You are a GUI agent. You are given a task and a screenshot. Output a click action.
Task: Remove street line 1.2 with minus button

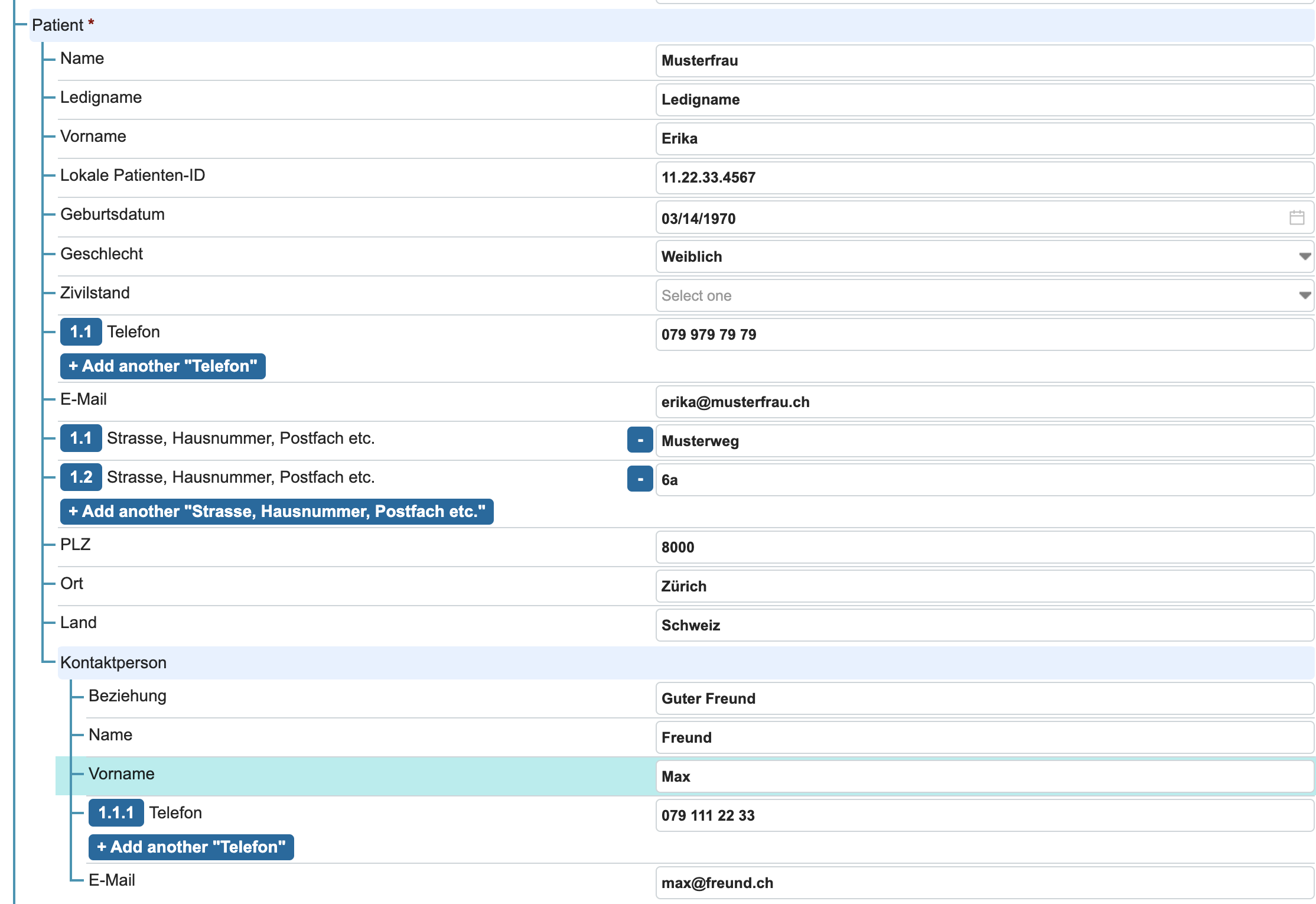pyautogui.click(x=640, y=479)
